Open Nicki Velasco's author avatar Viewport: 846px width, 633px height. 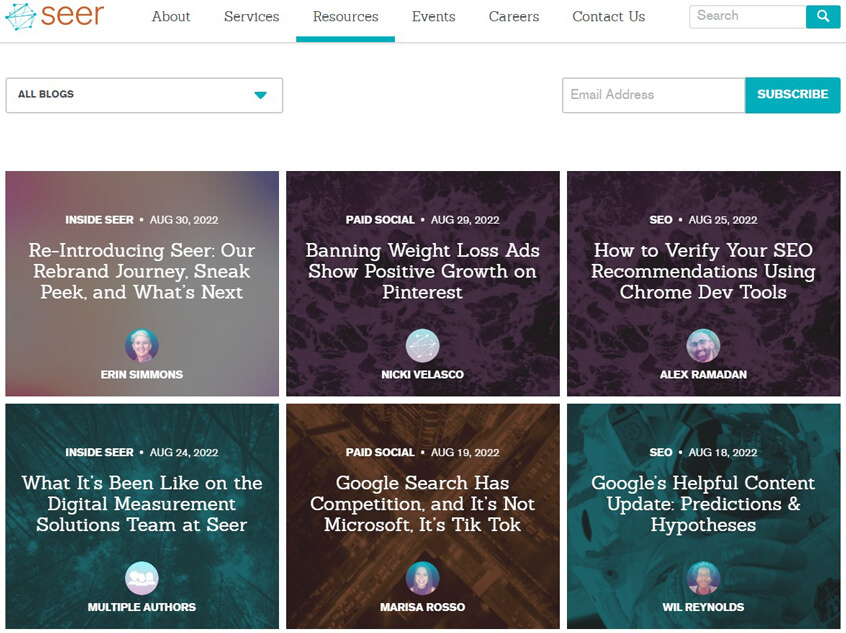422,345
